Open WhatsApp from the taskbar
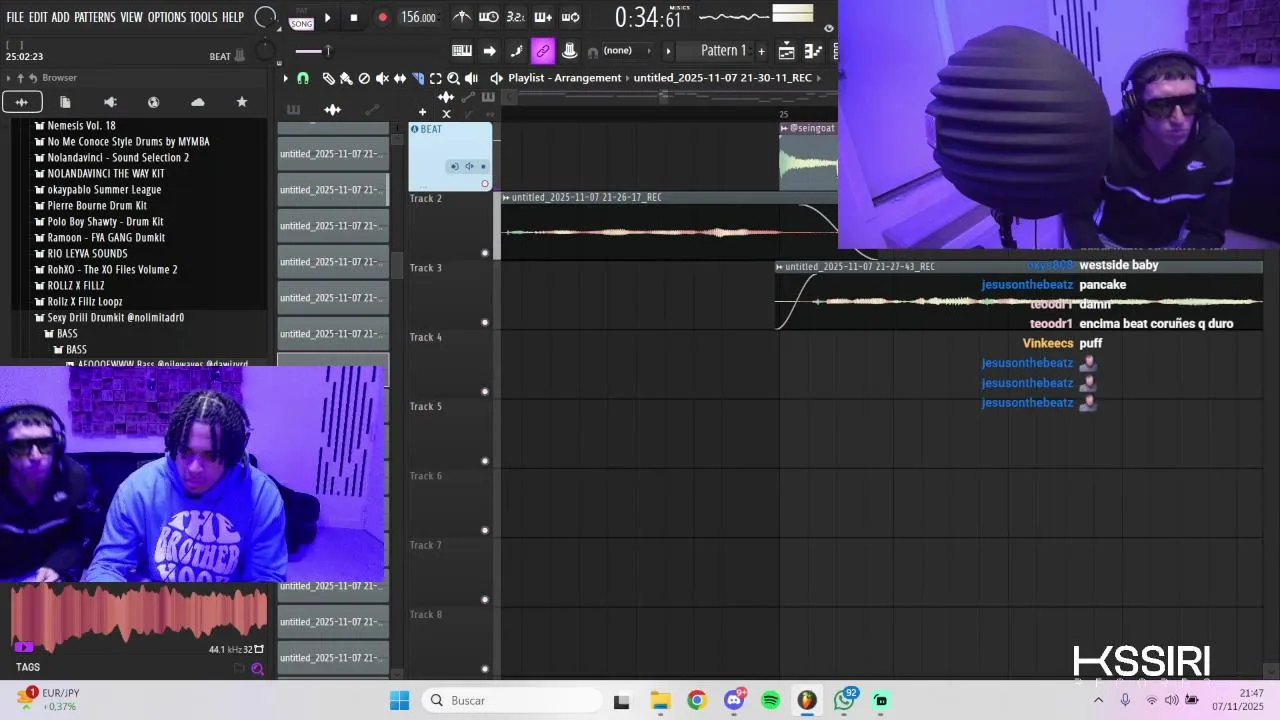Image resolution: width=1280 pixels, height=720 pixels. (844, 700)
